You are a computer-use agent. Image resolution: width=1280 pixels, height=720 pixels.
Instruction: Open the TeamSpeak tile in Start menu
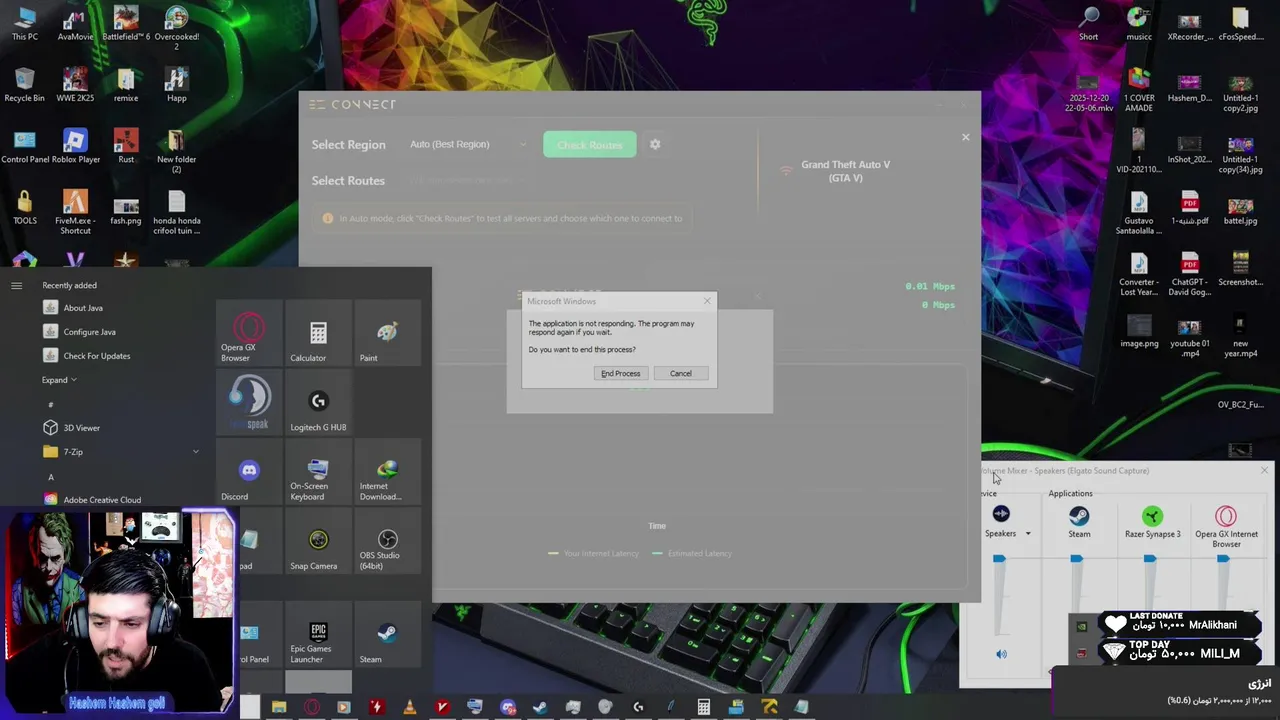tap(249, 402)
